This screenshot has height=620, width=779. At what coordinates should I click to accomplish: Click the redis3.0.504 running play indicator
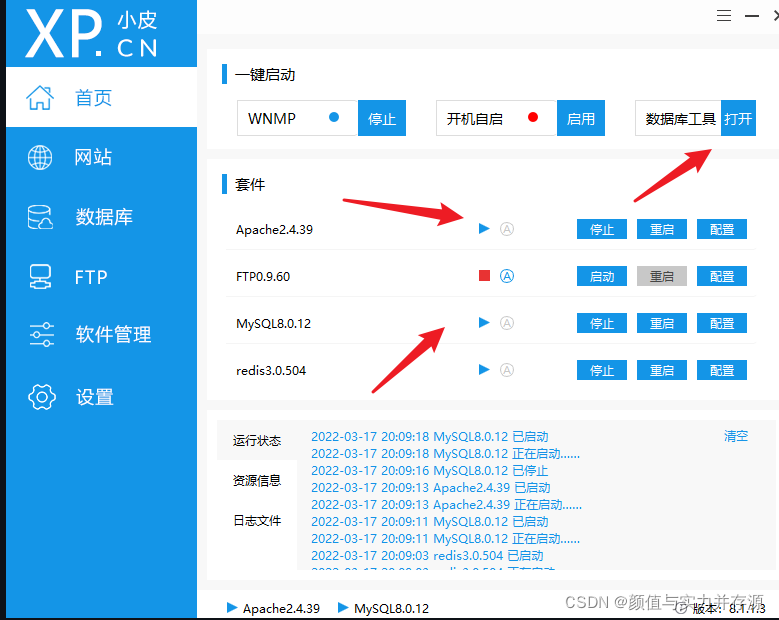(484, 370)
